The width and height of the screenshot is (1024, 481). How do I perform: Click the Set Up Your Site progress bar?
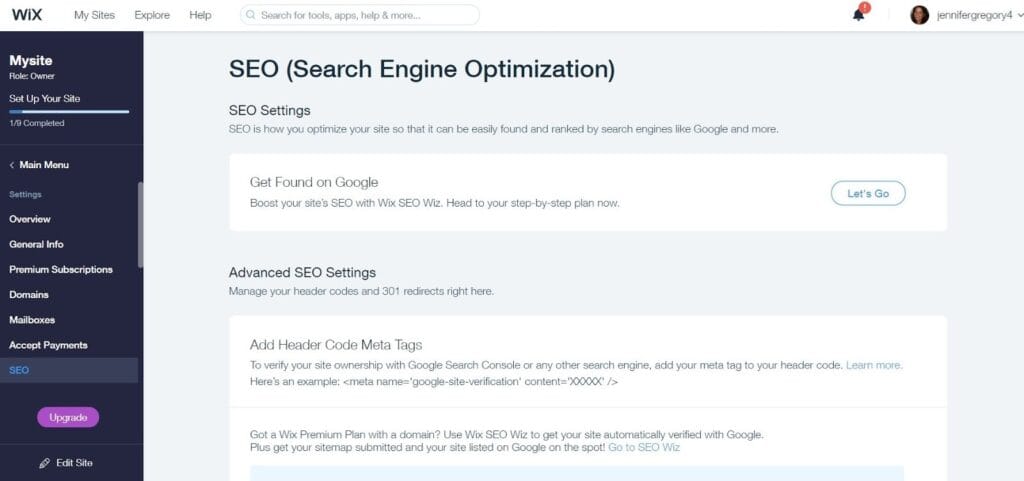pyautogui.click(x=69, y=112)
